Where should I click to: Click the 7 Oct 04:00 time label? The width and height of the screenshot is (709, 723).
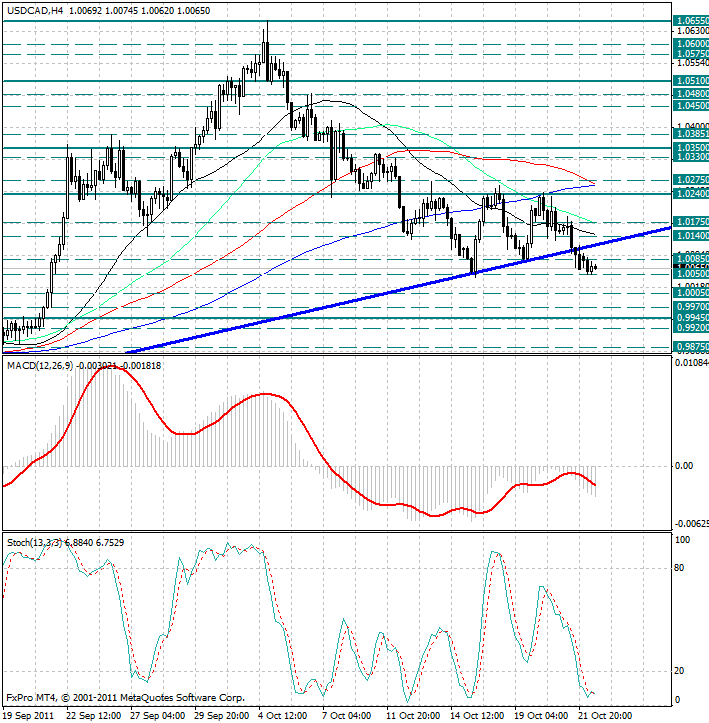(347, 716)
